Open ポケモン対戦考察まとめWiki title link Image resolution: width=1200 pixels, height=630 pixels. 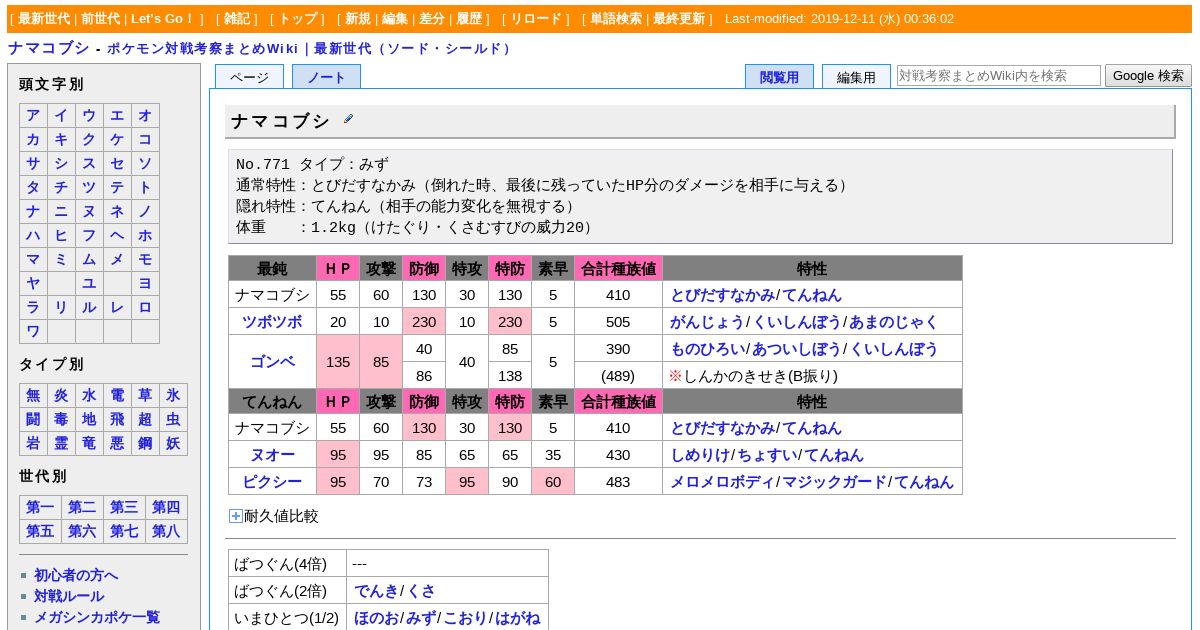(203, 48)
